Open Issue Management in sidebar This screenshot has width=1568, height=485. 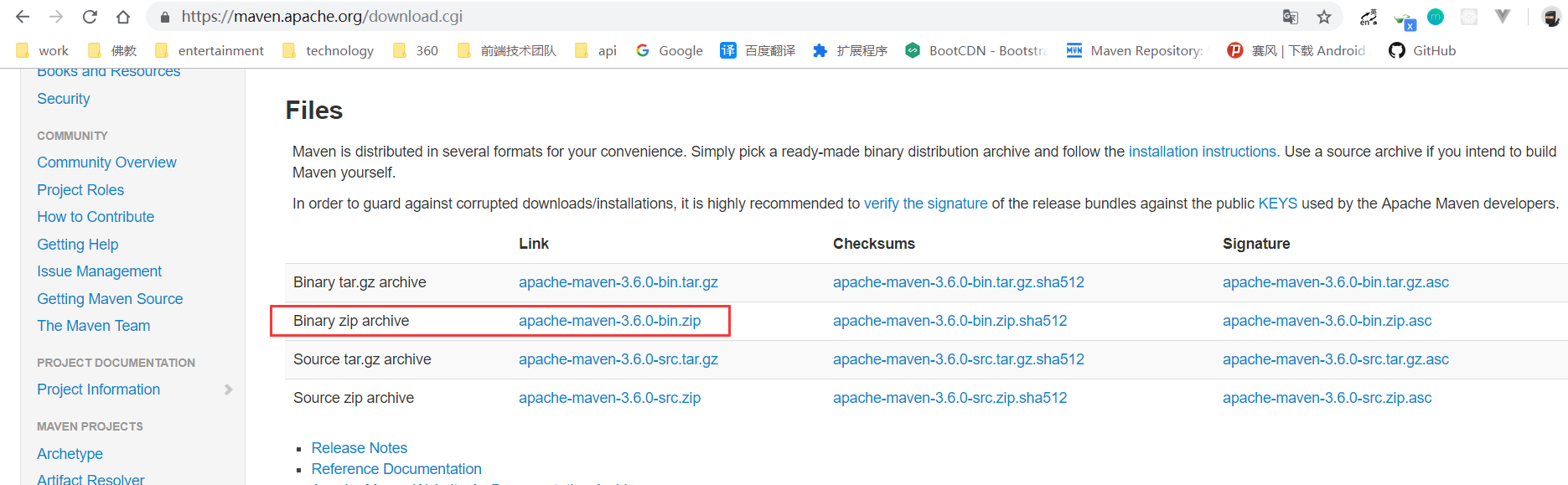point(100,271)
